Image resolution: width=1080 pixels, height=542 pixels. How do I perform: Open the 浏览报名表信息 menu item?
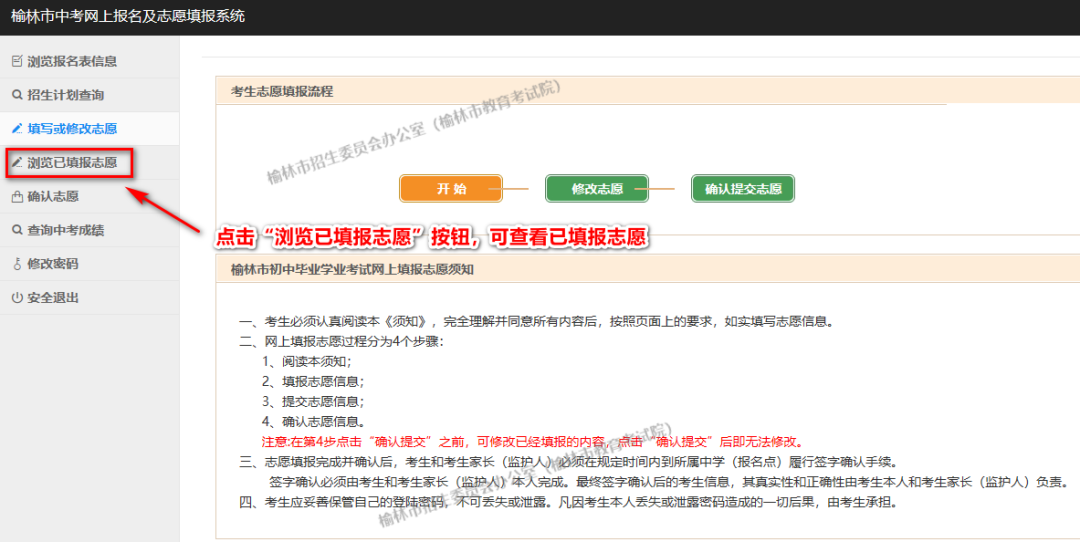pyautogui.click(x=72, y=61)
